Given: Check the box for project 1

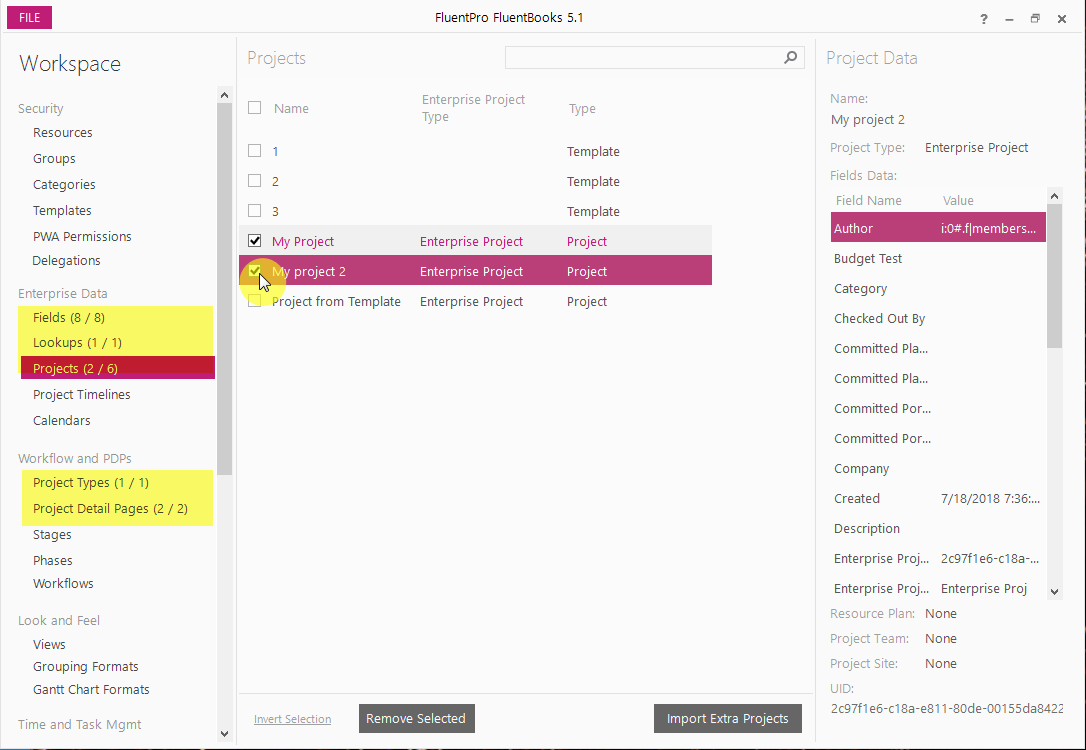Looking at the screenshot, I should [x=254, y=150].
